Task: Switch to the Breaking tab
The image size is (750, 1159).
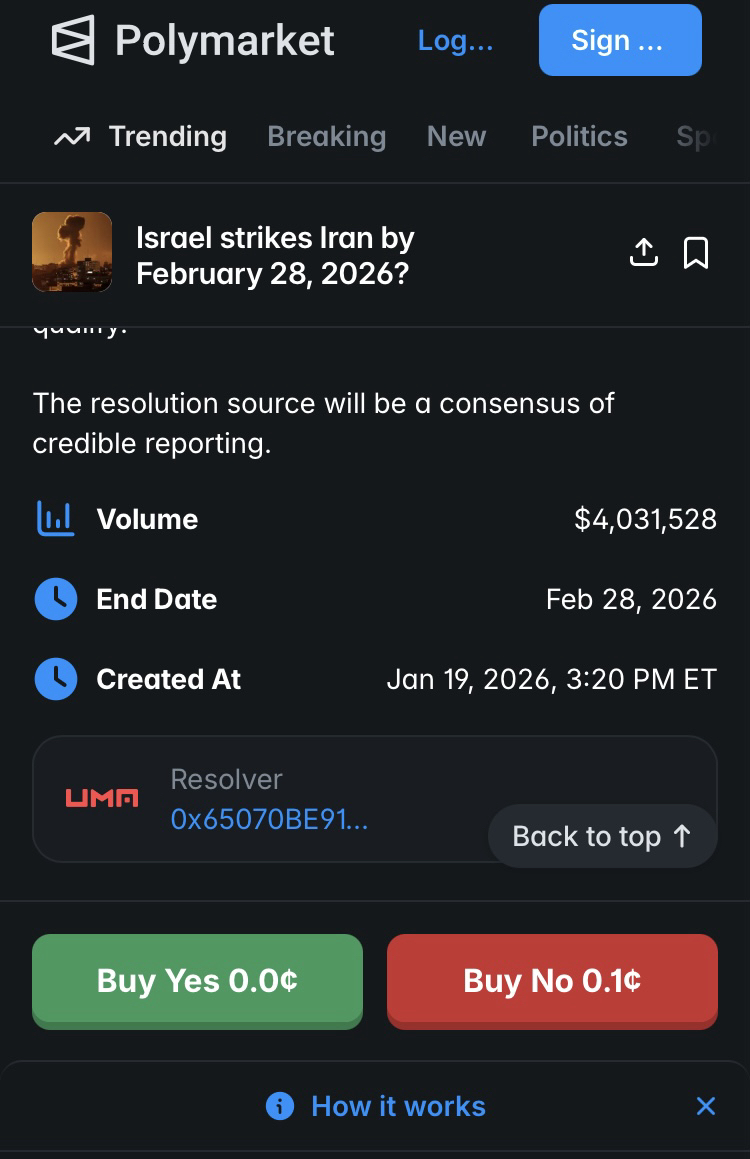Action: click(326, 136)
